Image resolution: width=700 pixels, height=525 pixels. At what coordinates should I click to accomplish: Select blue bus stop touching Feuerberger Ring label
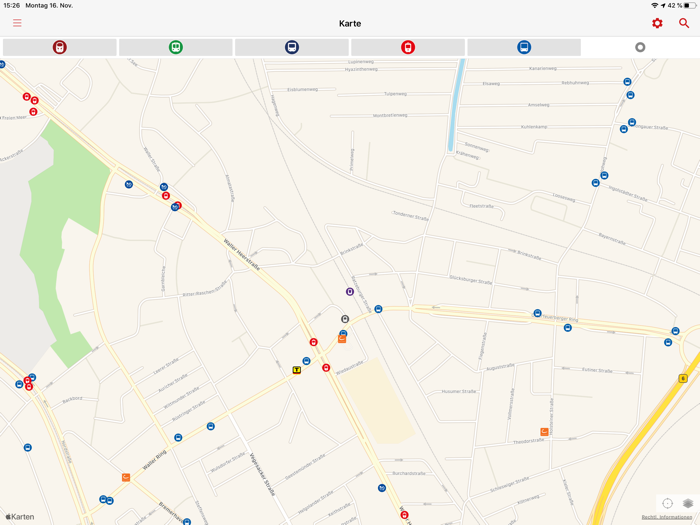coord(538,313)
